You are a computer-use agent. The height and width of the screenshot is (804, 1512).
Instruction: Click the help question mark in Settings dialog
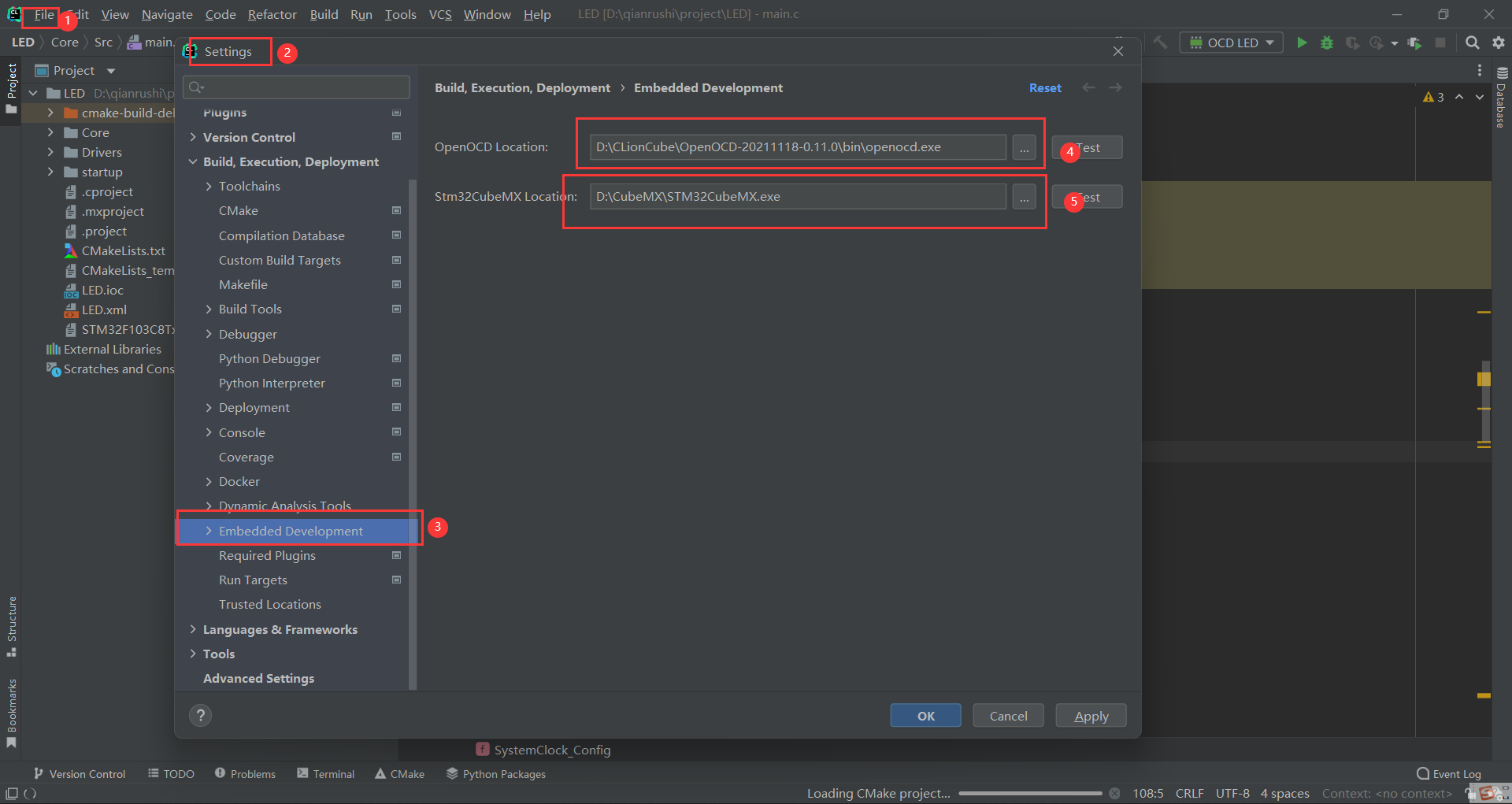point(201,715)
